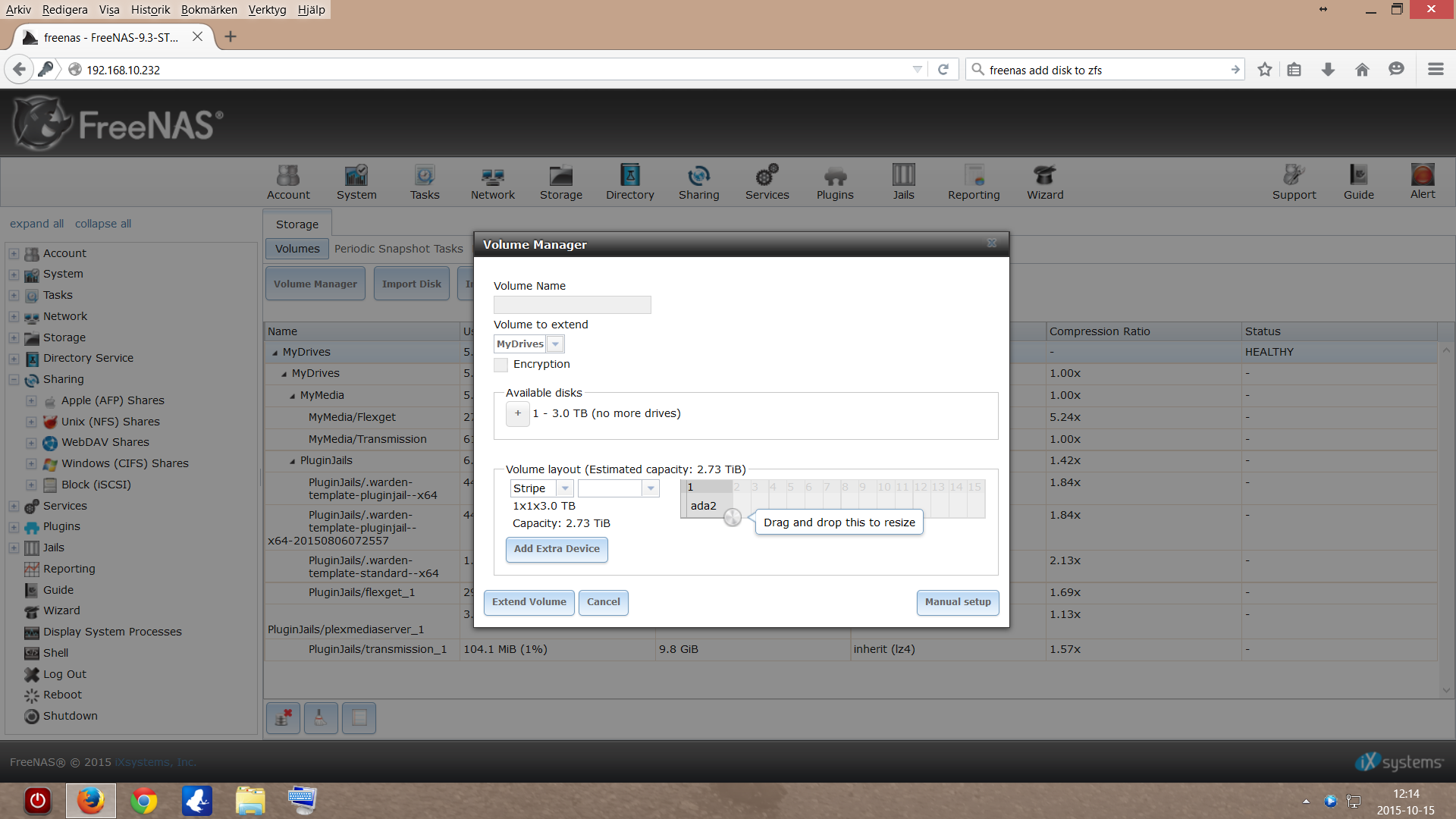The width and height of the screenshot is (1456, 819).
Task: Open Shell in the sidebar tree
Action: pyautogui.click(x=55, y=653)
